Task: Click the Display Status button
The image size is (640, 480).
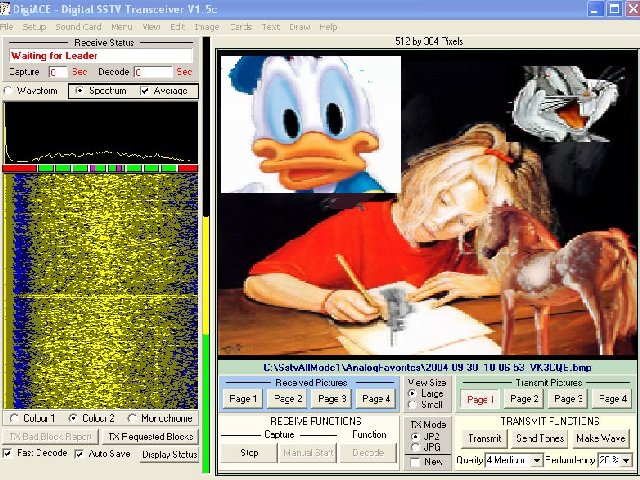Action: [x=170, y=454]
